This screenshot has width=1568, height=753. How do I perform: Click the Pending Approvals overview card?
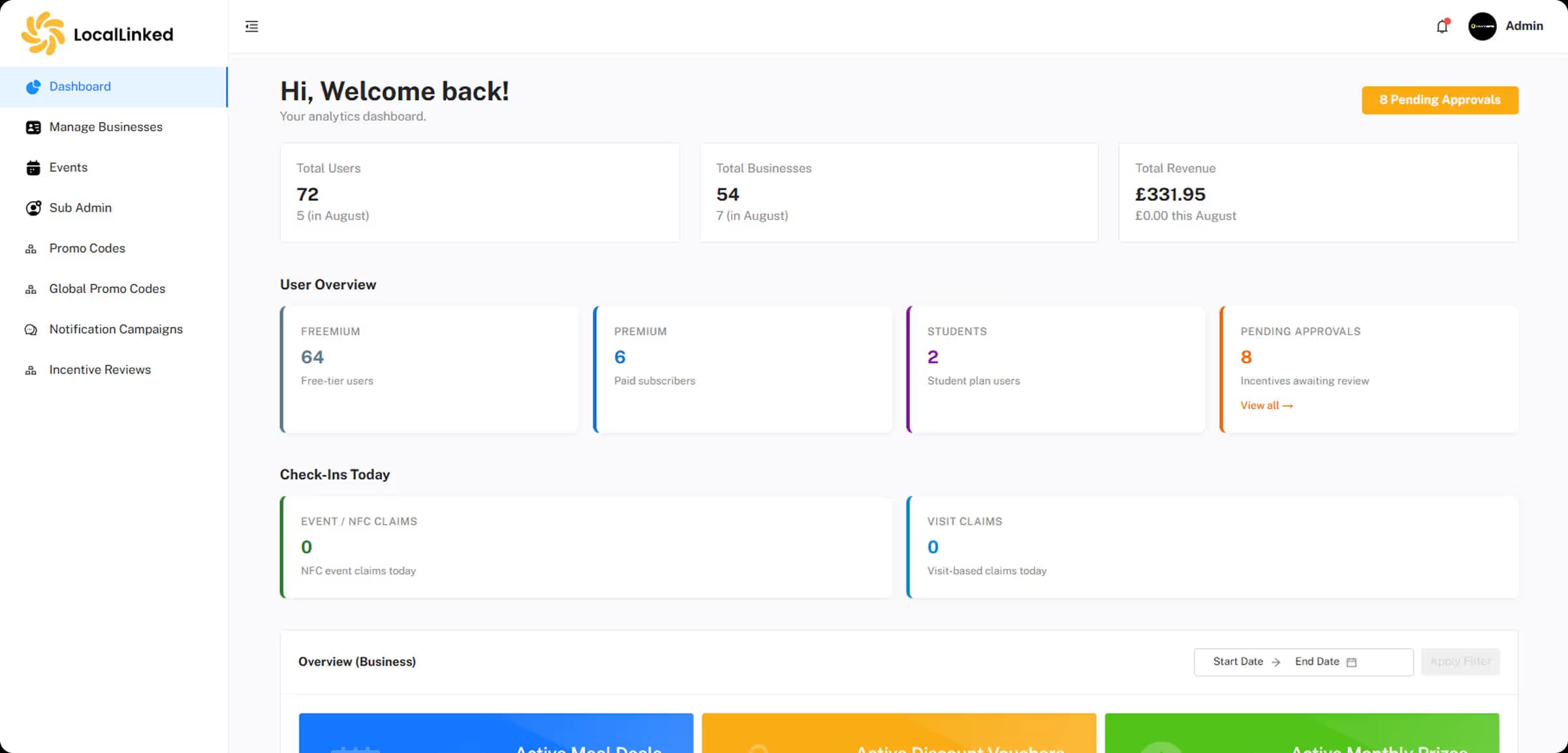[x=1369, y=369]
